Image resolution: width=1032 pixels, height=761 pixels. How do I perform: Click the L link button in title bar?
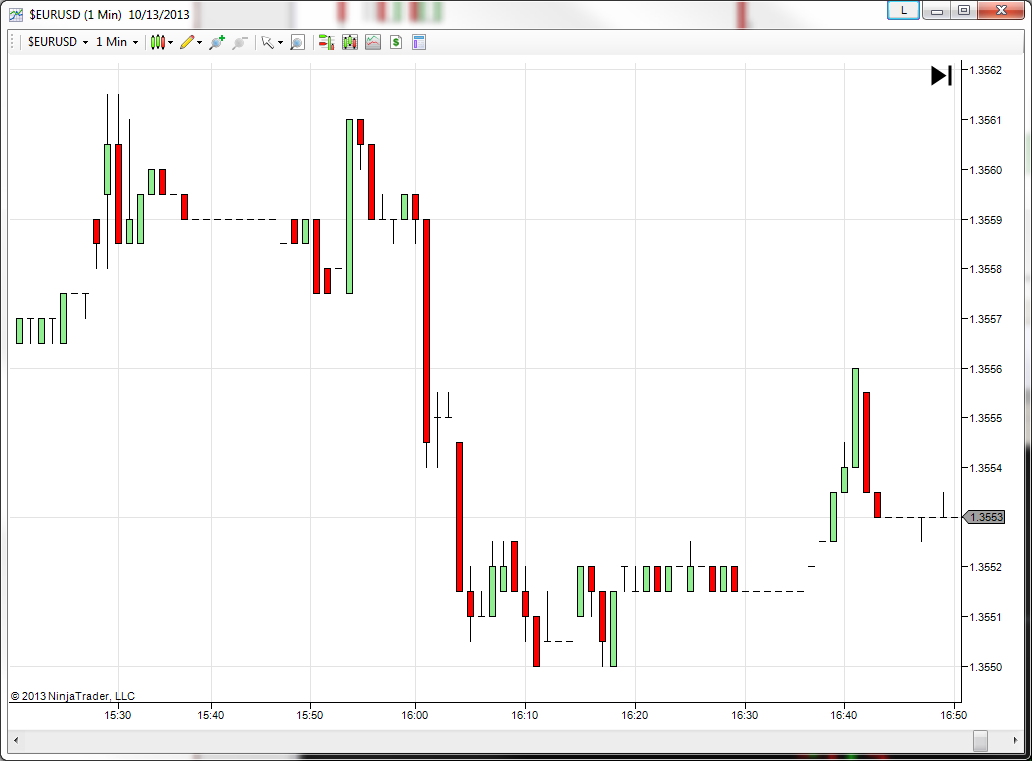point(904,11)
